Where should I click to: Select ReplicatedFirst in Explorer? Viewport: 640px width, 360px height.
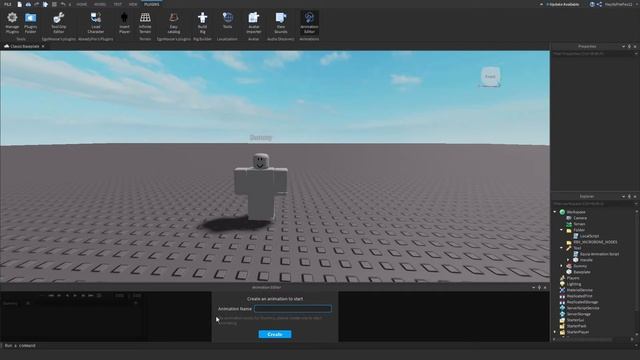pyautogui.click(x=579, y=296)
